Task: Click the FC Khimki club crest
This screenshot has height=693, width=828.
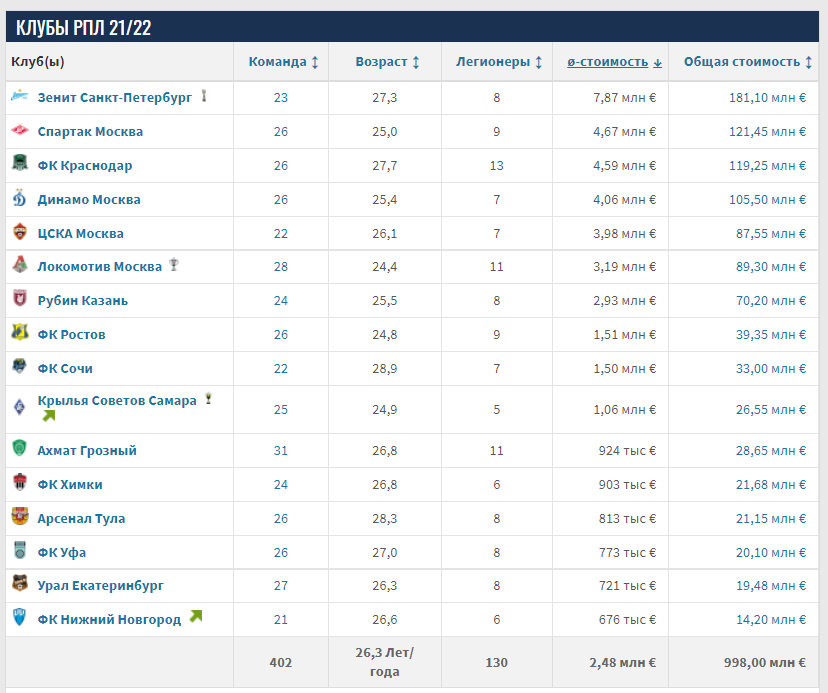Action: click(x=20, y=482)
